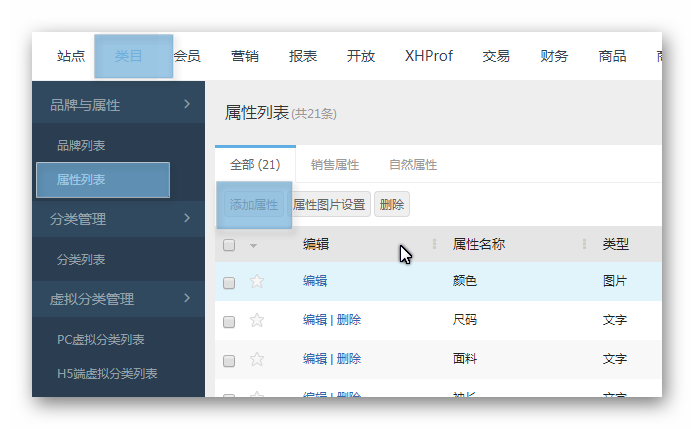Open the 报表 top menu
This screenshot has height=429, width=694.
[303, 56]
